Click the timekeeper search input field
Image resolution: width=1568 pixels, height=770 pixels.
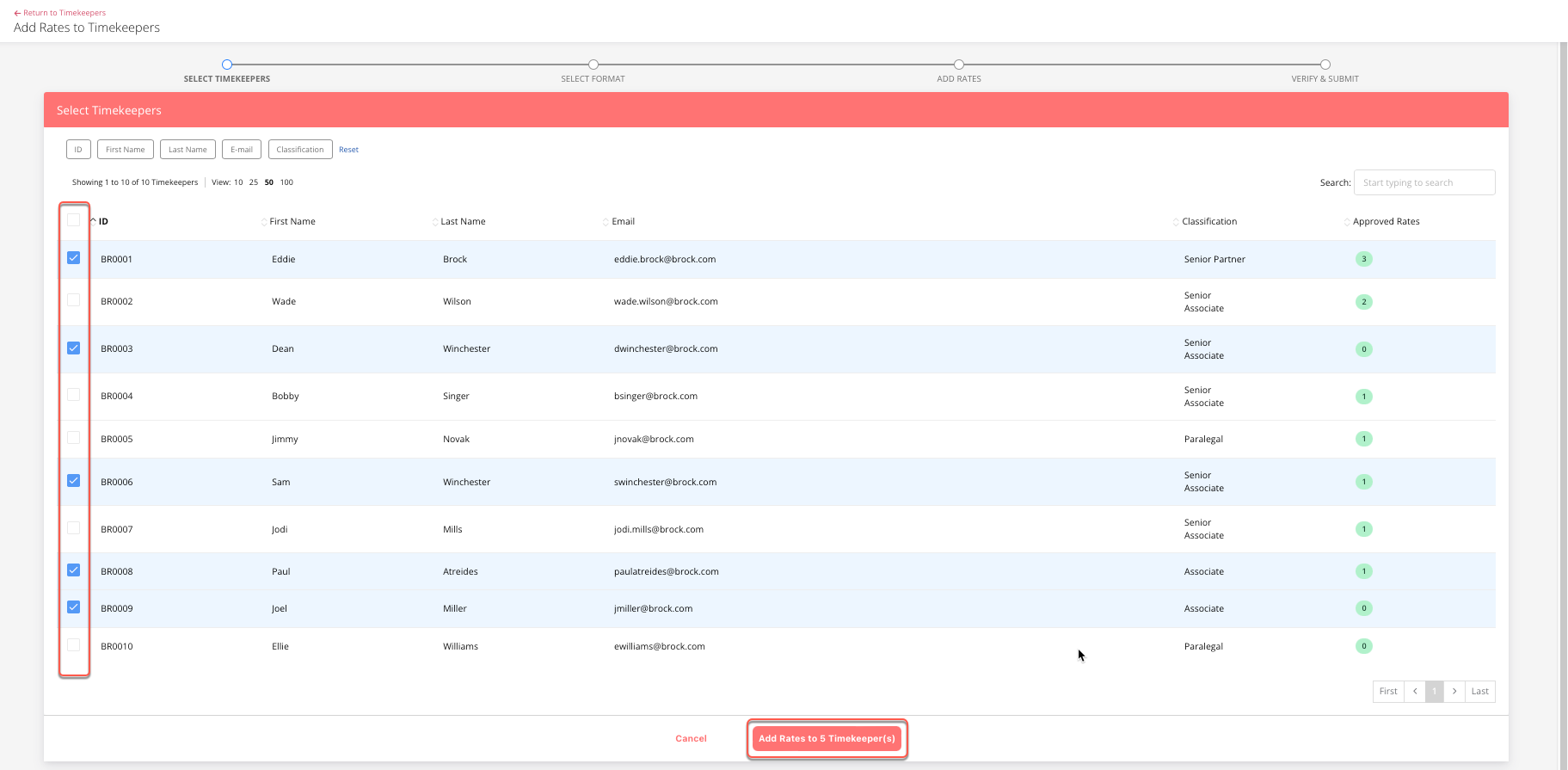tap(1423, 182)
